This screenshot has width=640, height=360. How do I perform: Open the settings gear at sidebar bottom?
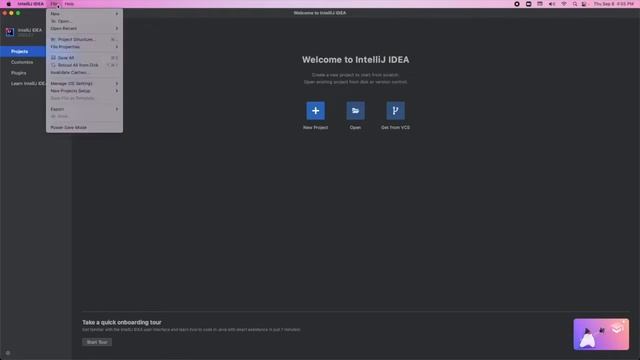pyautogui.click(x=8, y=353)
